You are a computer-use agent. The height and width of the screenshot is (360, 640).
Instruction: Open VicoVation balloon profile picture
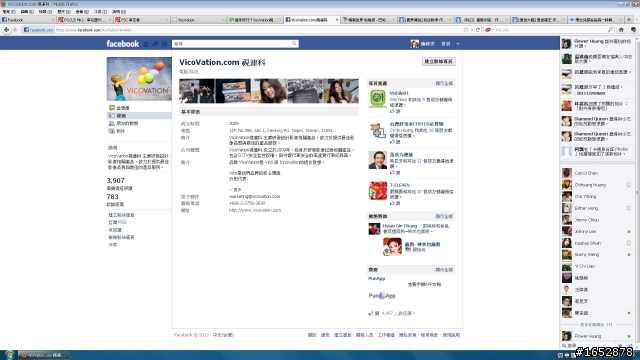[x=139, y=79]
